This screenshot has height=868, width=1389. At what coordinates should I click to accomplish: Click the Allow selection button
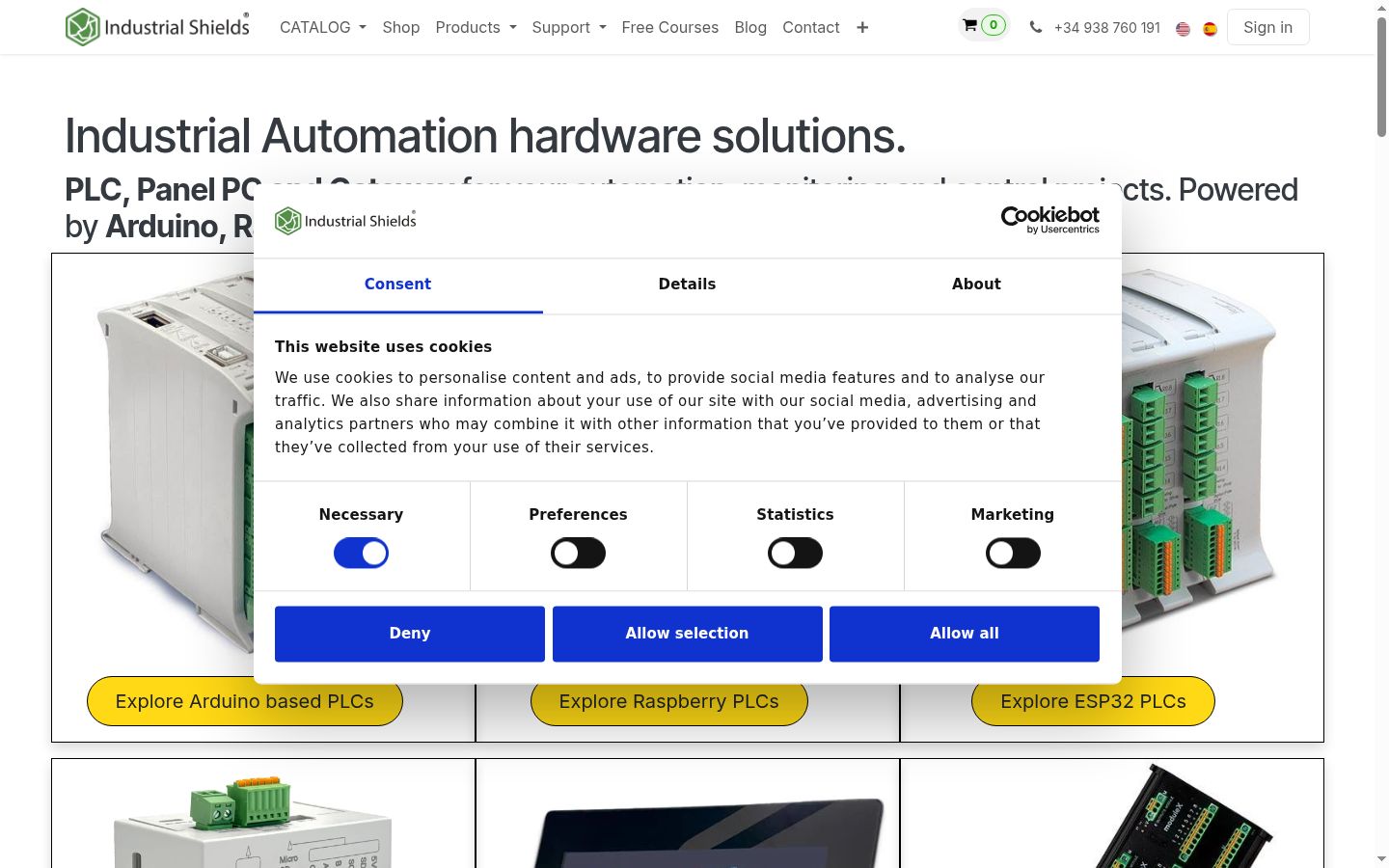(687, 634)
